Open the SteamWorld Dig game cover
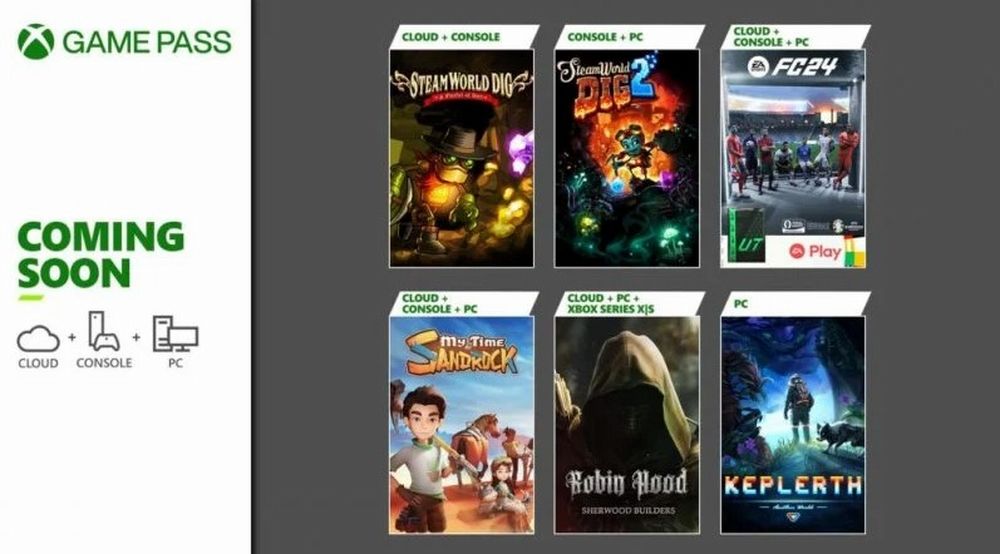 point(462,158)
